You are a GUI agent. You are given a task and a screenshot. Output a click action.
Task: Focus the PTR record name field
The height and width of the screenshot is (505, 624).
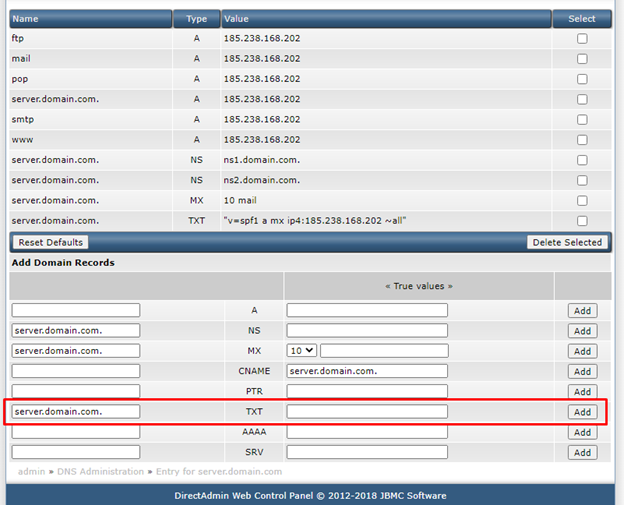coord(76,391)
